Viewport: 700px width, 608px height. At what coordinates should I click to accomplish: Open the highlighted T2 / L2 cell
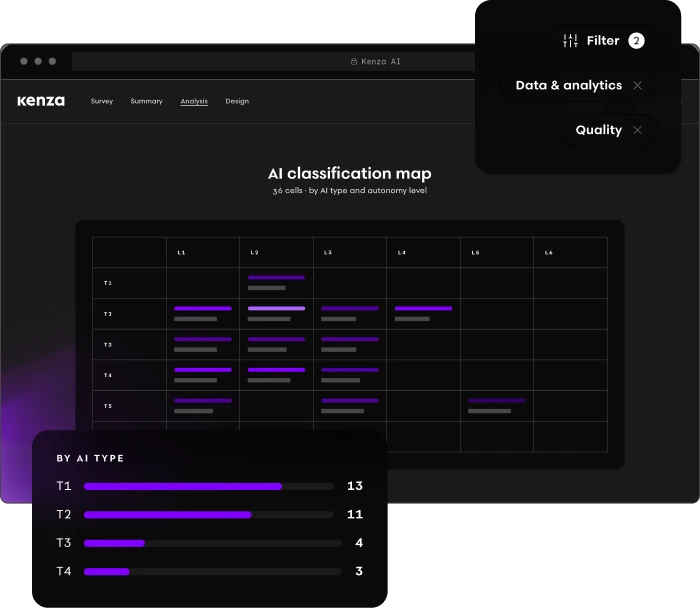(x=276, y=314)
